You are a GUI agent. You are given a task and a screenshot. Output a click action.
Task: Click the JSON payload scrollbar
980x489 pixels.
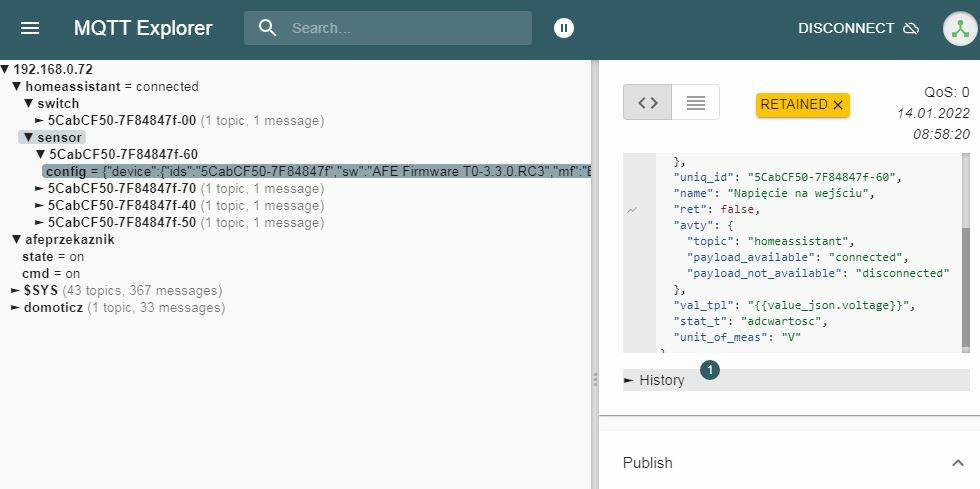966,288
